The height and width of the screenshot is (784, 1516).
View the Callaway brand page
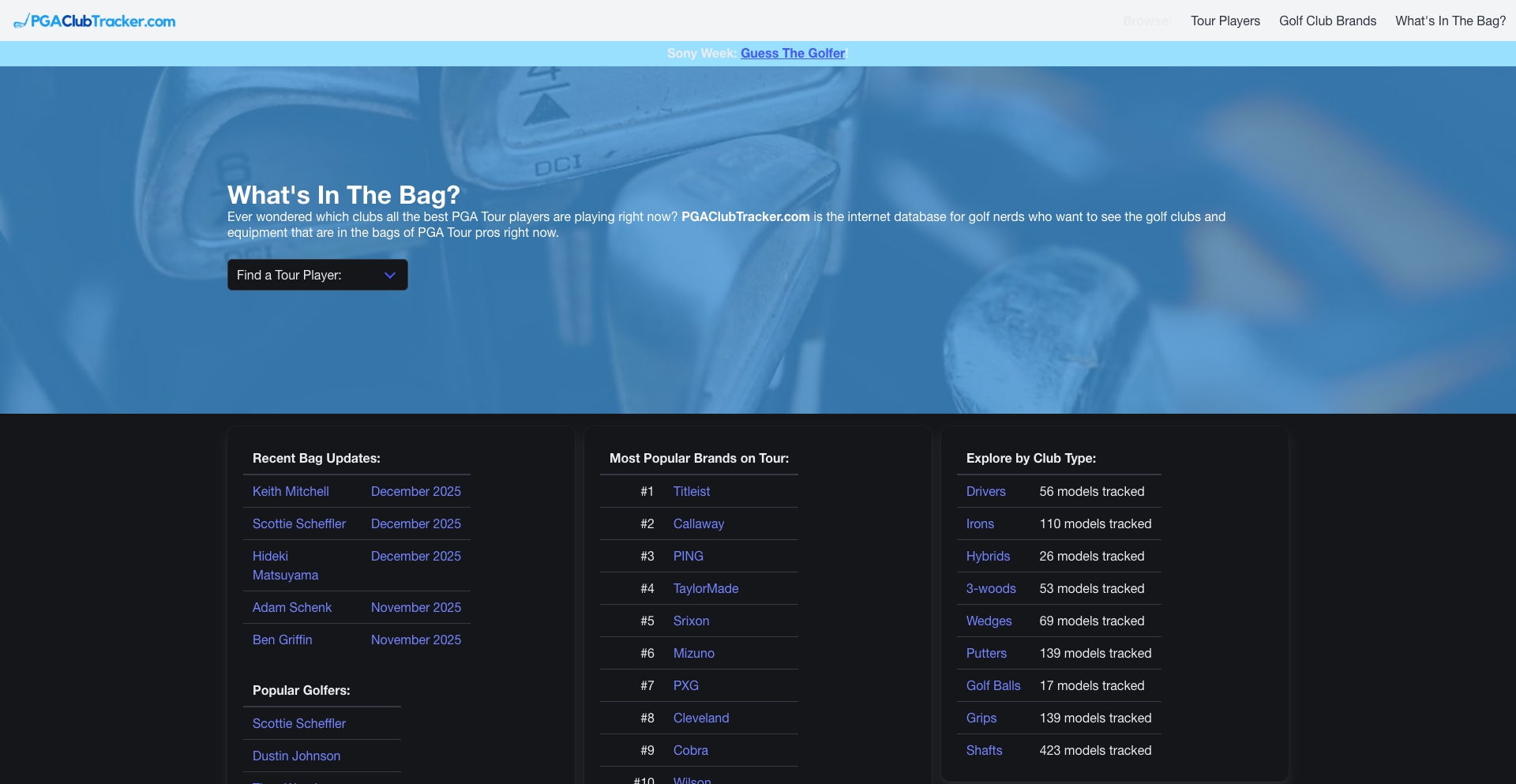click(x=699, y=523)
